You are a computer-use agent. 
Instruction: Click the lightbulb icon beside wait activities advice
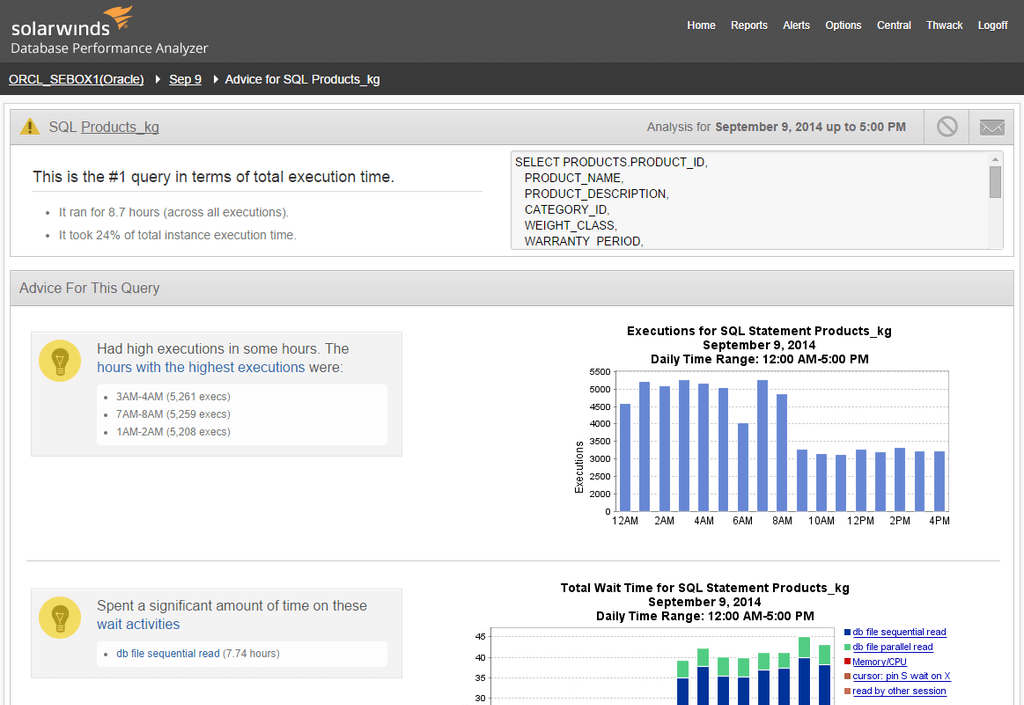60,618
